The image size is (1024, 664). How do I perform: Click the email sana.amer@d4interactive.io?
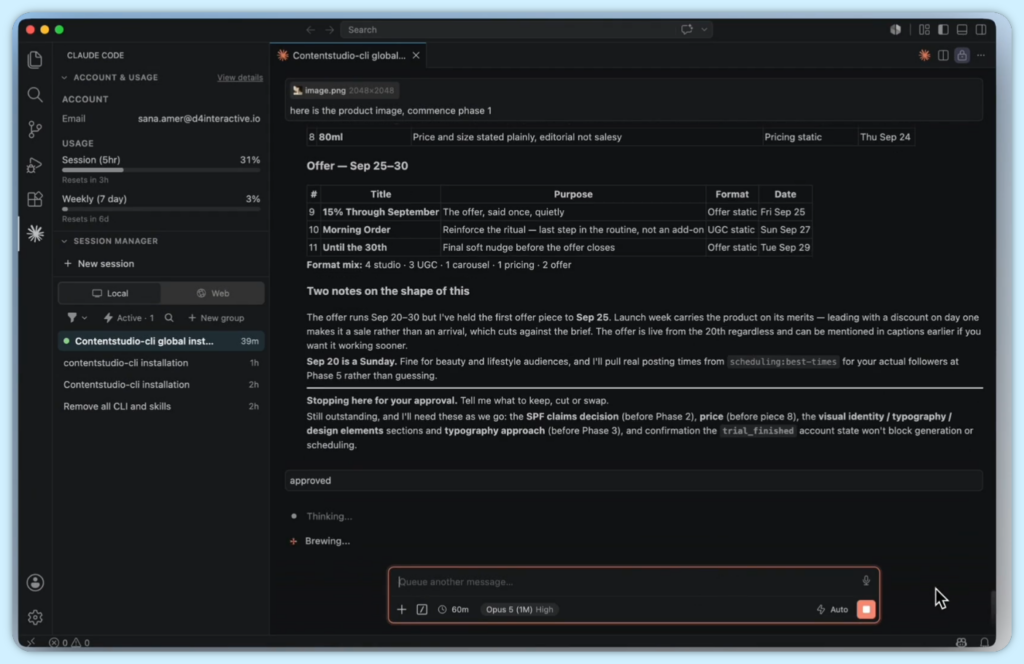point(199,119)
